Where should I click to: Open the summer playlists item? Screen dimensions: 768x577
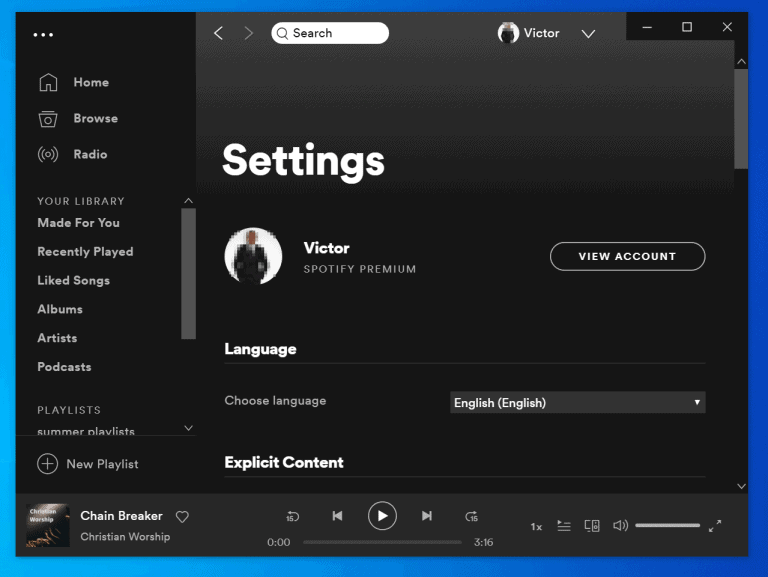click(86, 431)
